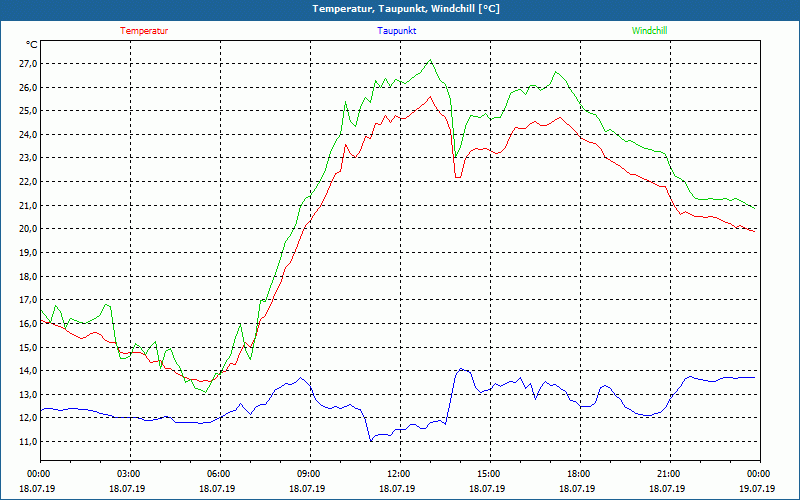This screenshot has width=800, height=500.
Task: Click the 21:00 time label
Action: click(670, 474)
